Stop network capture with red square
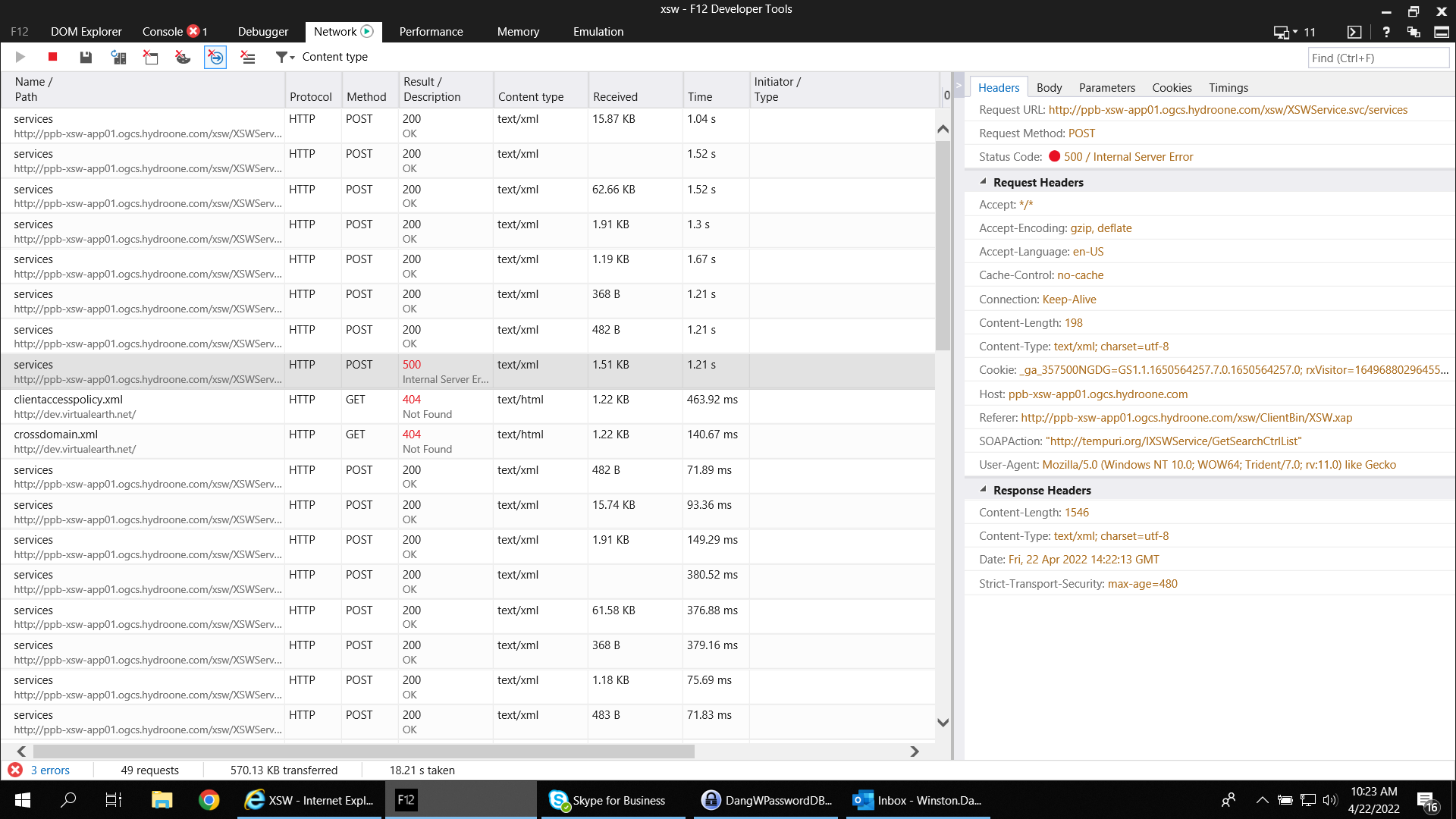This screenshot has height=819, width=1456. pos(52,57)
